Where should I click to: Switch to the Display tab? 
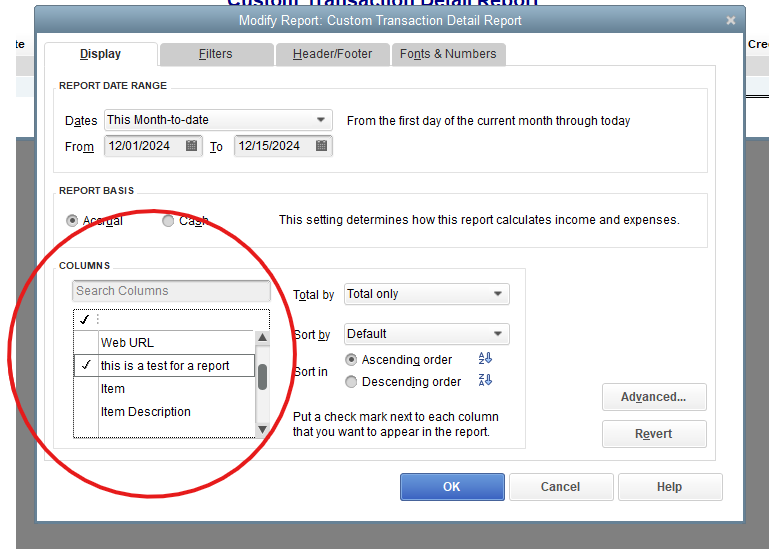pyautogui.click(x=101, y=54)
